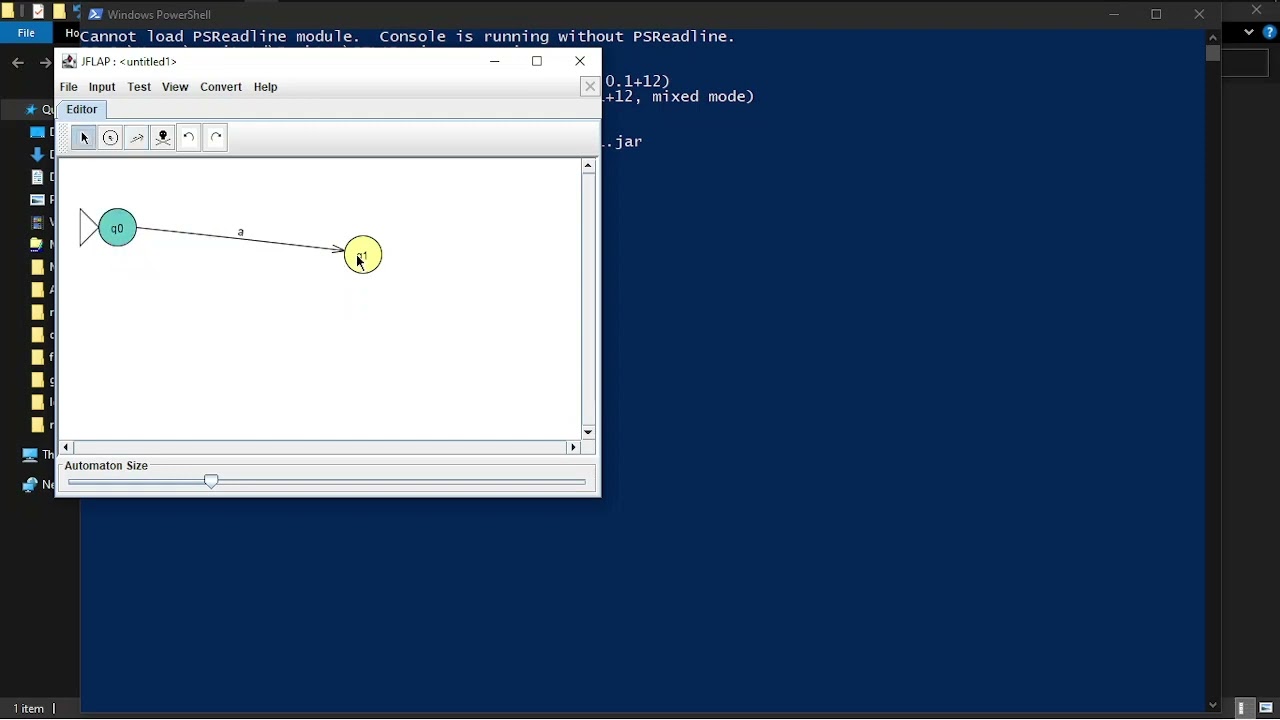Maximize the Windows PowerShell window
The width and height of the screenshot is (1280, 720).
click(1156, 14)
